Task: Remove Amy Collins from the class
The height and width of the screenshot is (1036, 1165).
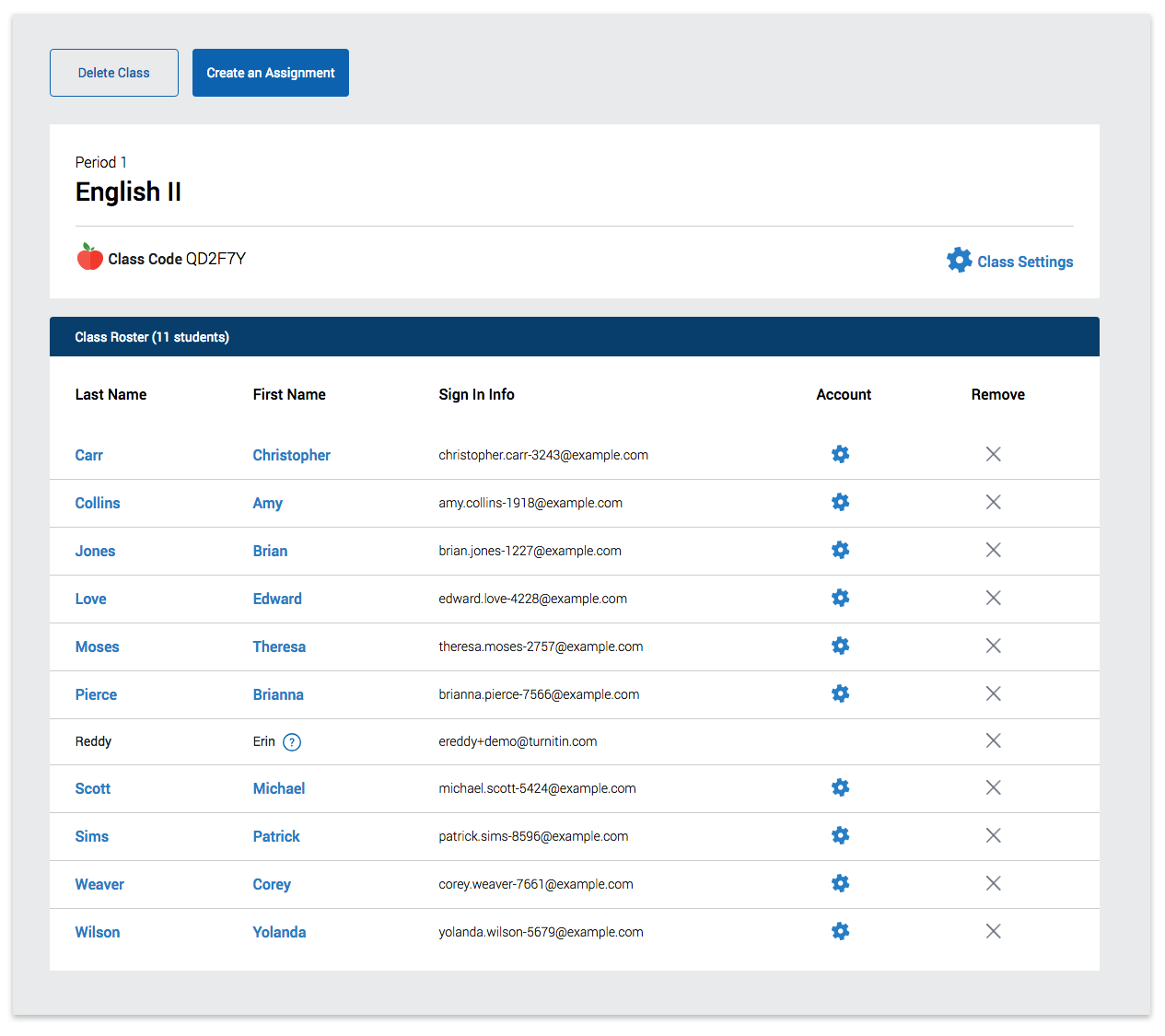Action: click(x=993, y=502)
